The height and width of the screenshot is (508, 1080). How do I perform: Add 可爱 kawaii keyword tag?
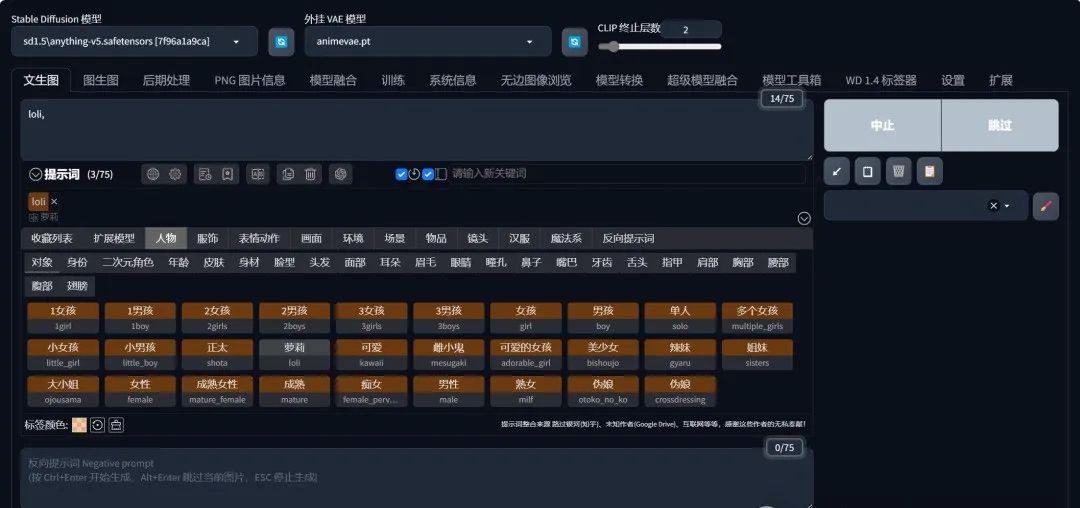(x=371, y=354)
